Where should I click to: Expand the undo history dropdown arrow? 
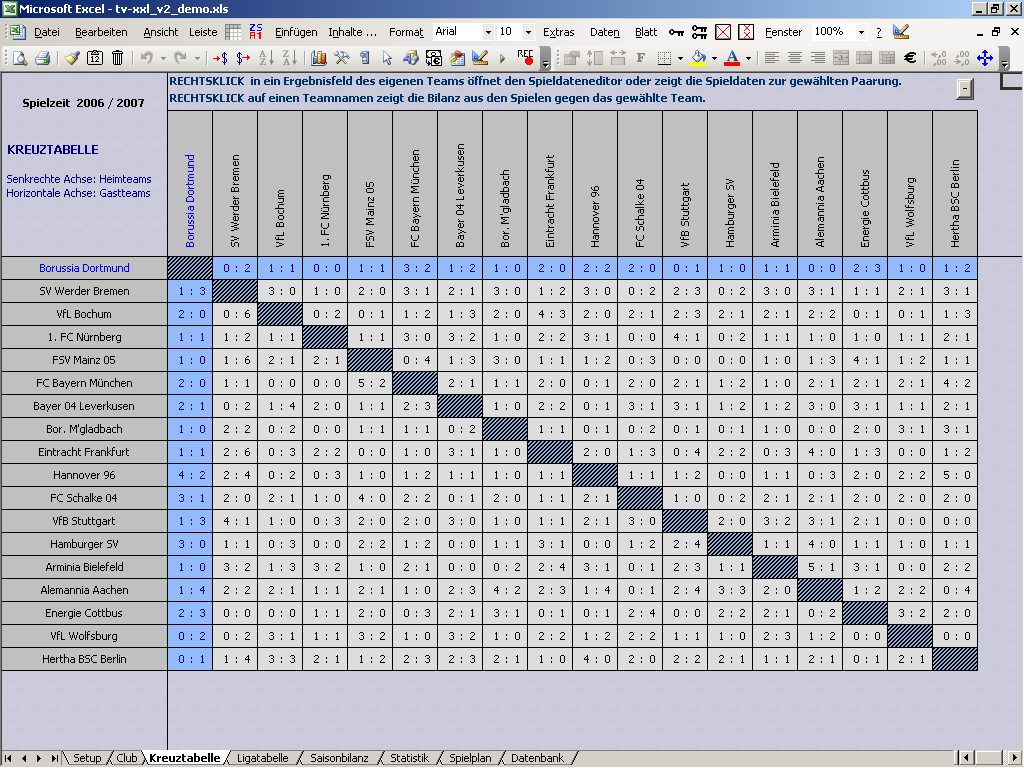[163, 58]
